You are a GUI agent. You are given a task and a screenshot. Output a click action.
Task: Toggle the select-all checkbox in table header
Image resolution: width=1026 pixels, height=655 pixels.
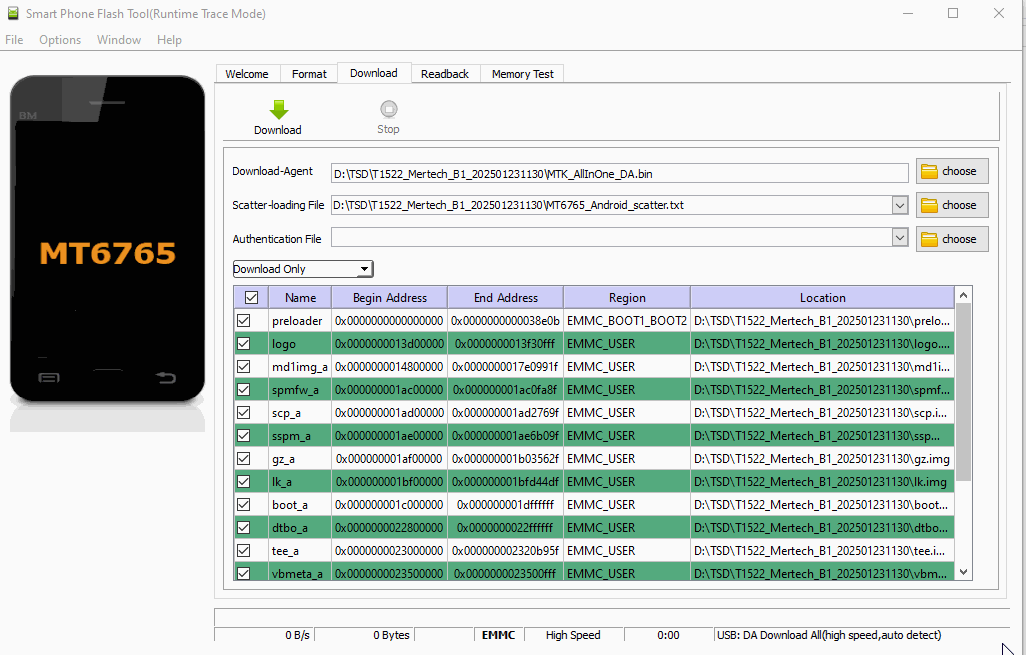(x=251, y=298)
